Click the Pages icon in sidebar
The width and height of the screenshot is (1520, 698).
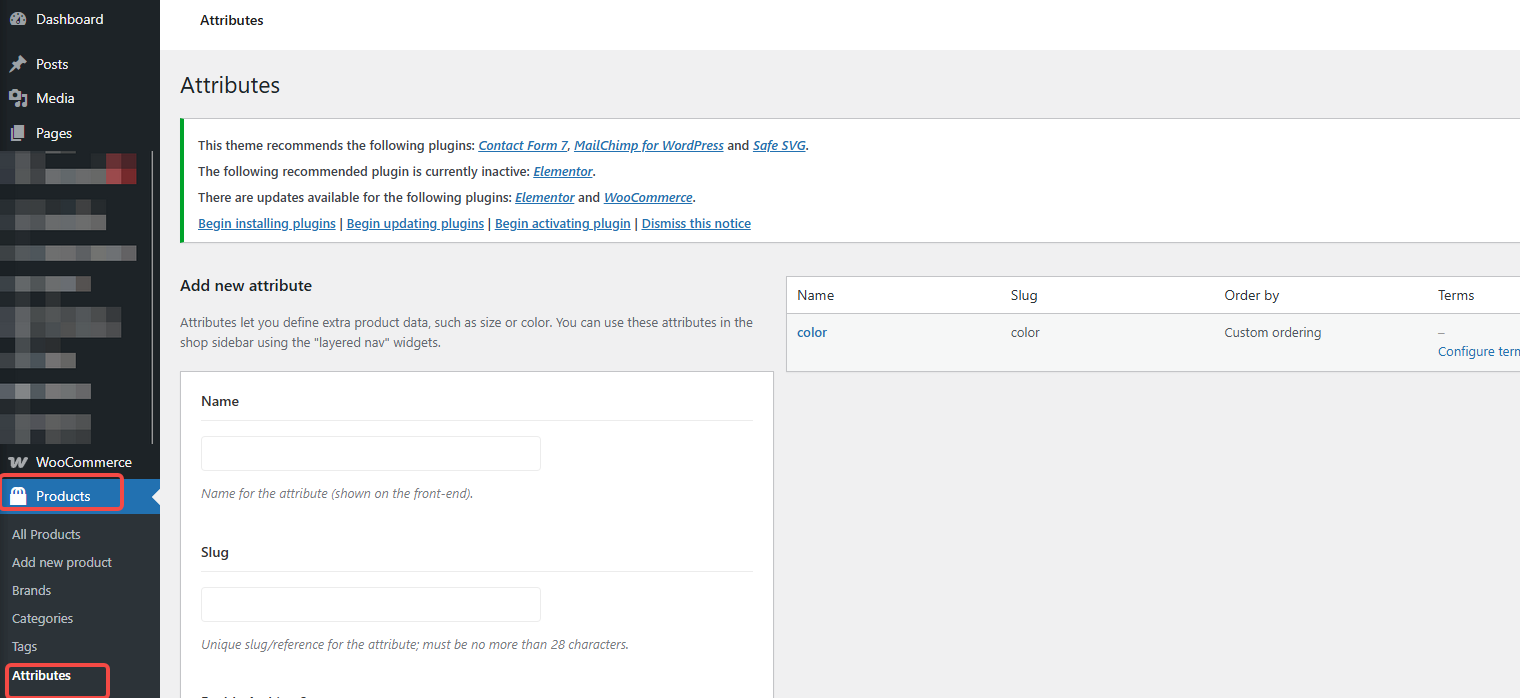(18, 133)
